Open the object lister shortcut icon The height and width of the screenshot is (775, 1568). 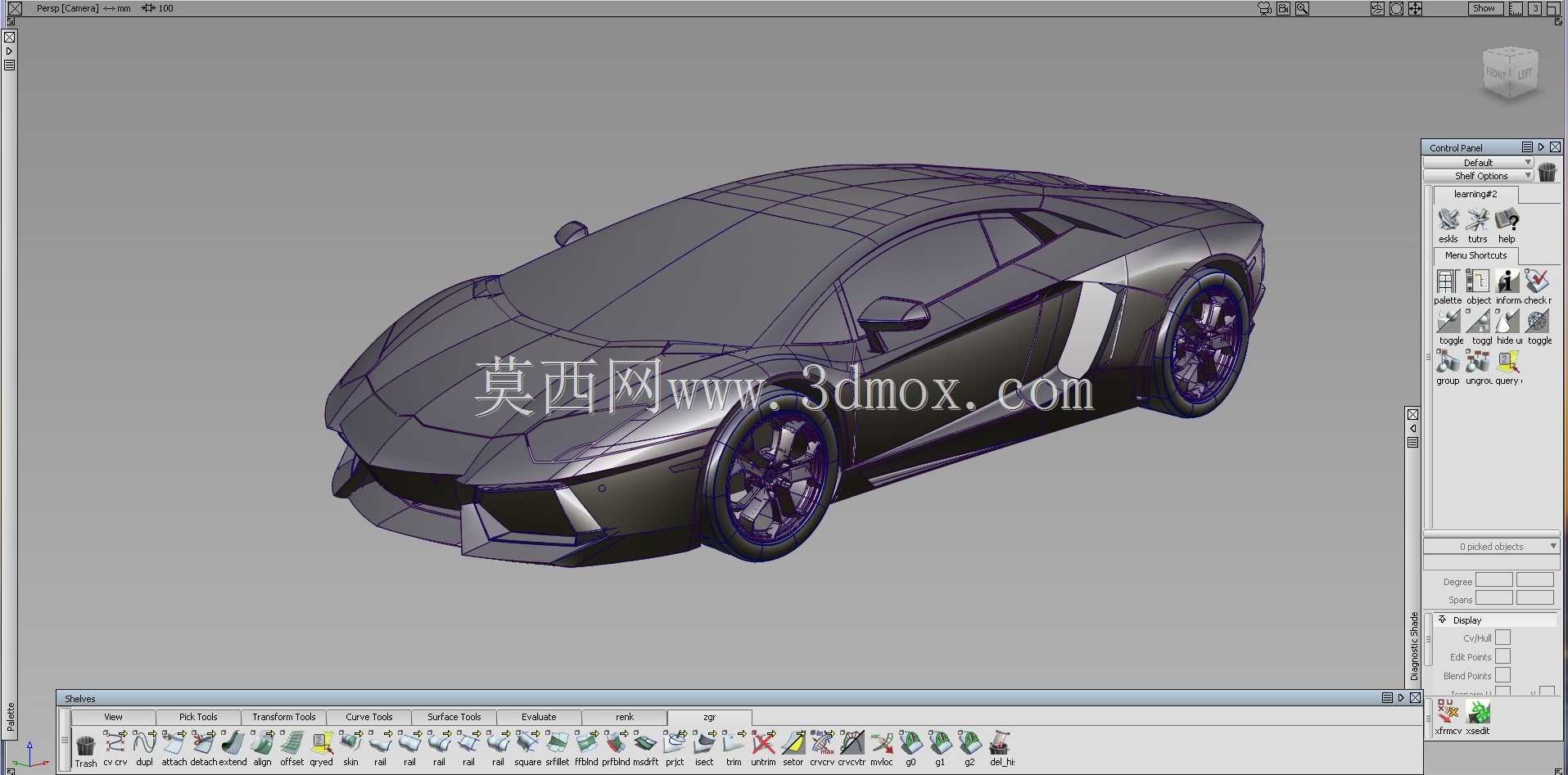[1477, 282]
